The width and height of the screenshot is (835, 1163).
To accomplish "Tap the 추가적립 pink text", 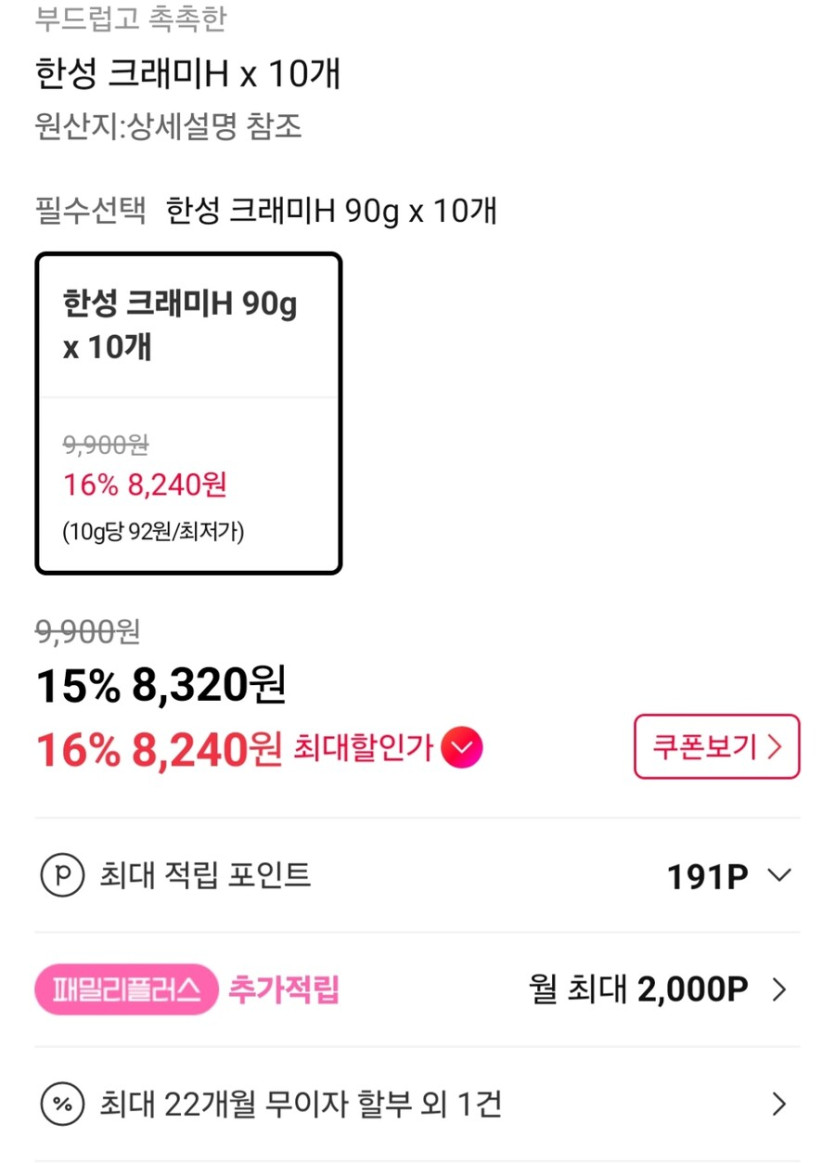I will tap(284, 990).
